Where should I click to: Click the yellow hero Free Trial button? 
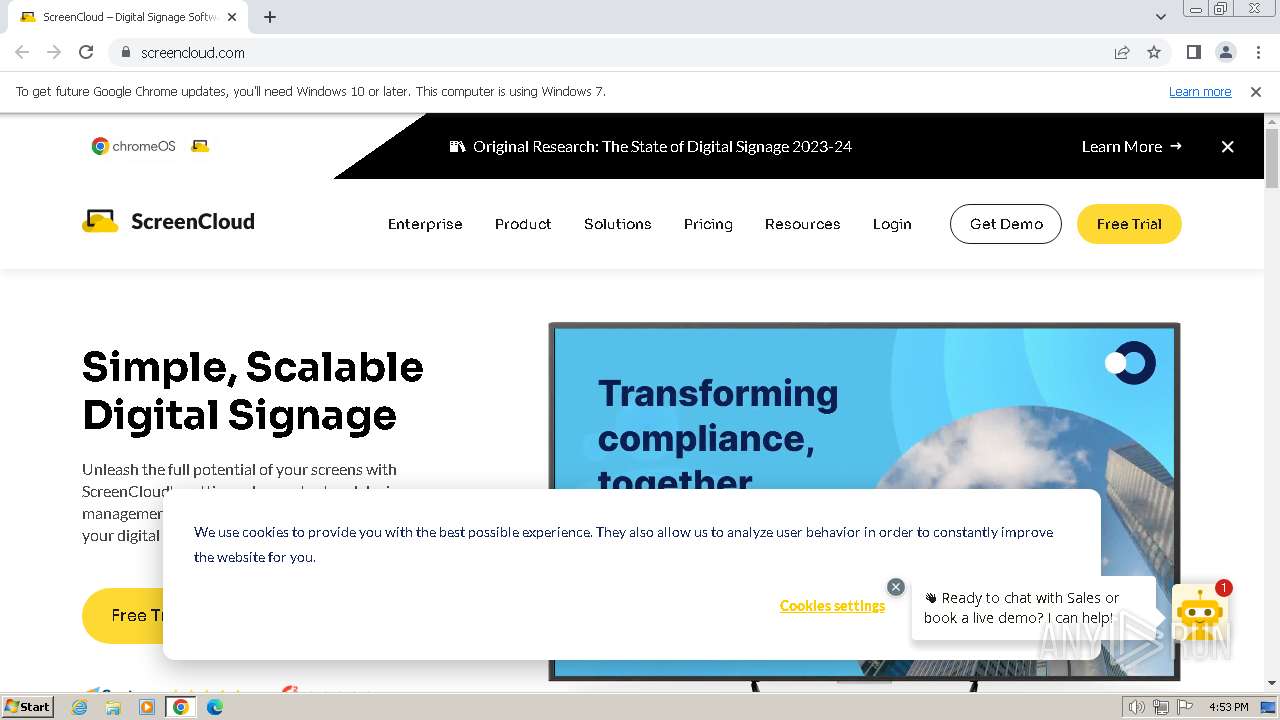pos(124,615)
